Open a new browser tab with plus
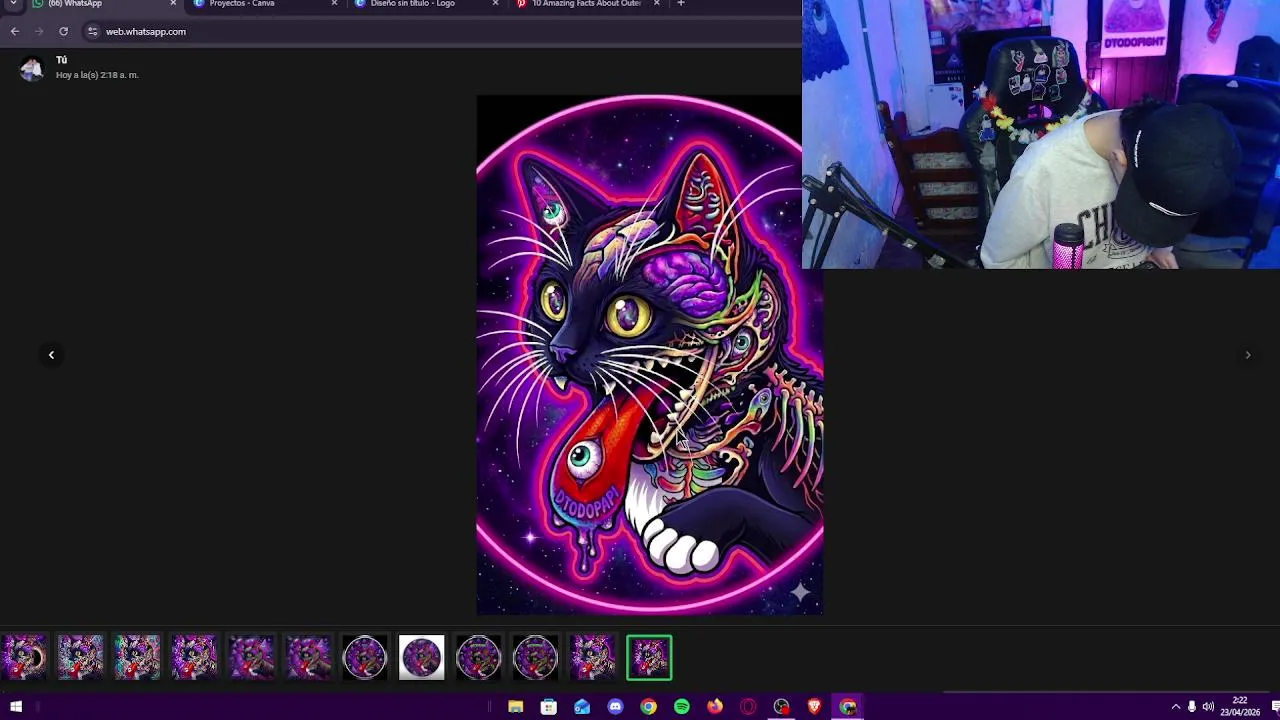 [x=681, y=4]
